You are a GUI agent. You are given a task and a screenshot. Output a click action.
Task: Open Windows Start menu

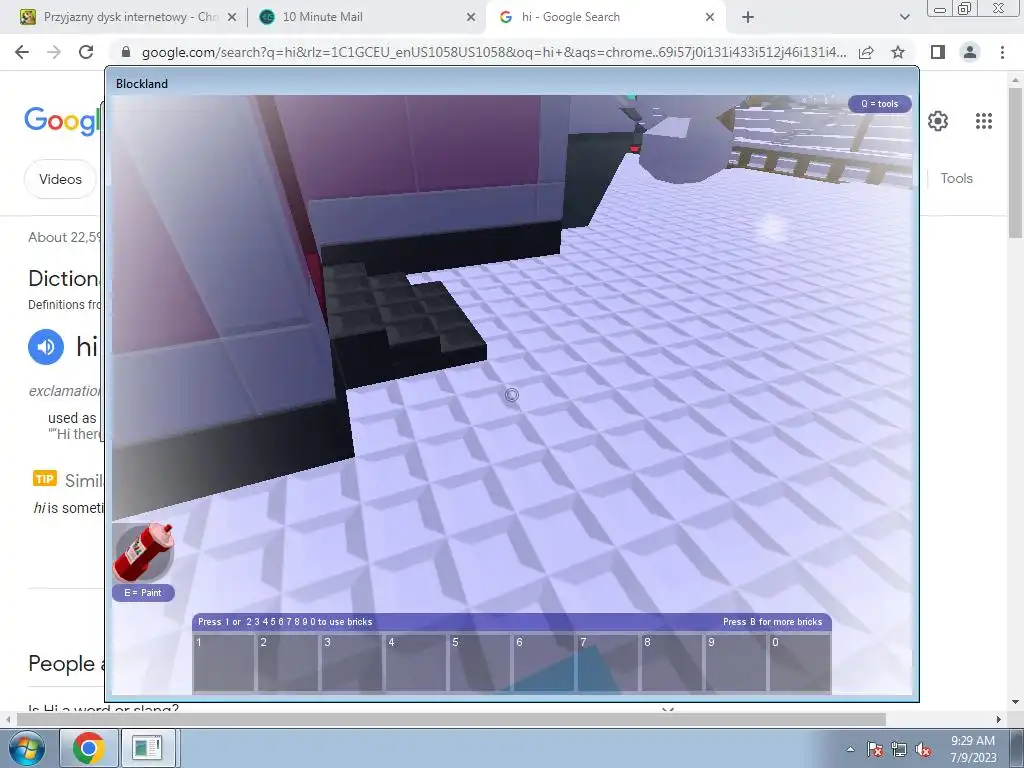click(26, 748)
